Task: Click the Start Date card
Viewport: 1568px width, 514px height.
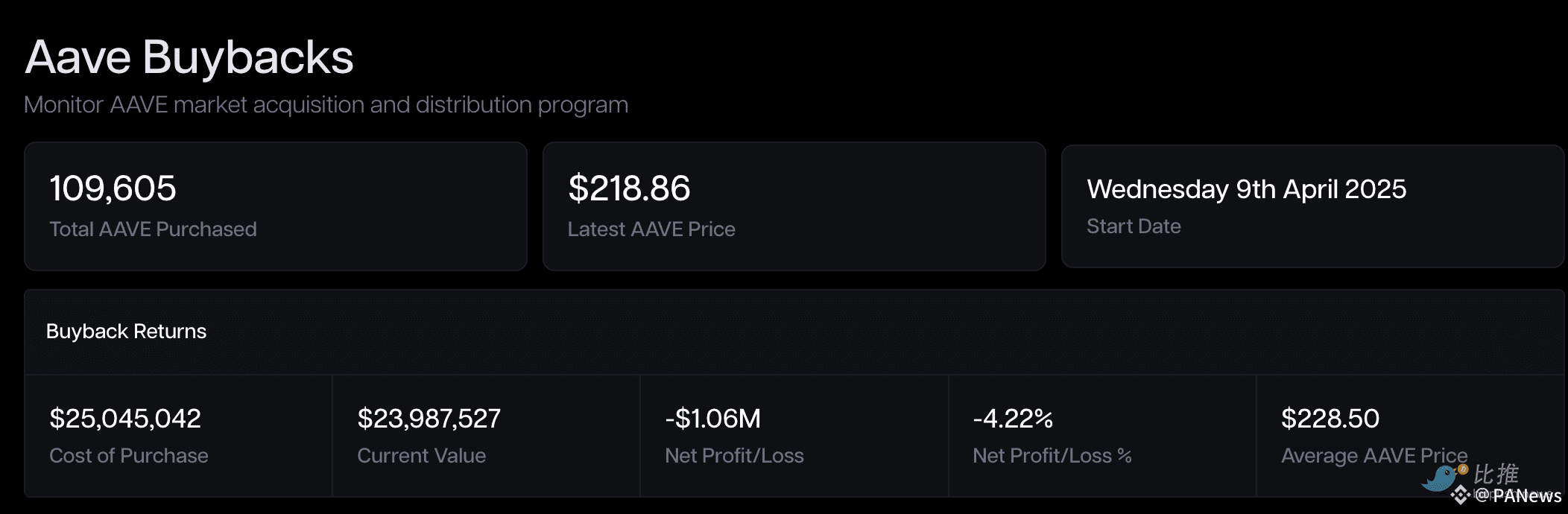Action: tap(1312, 206)
